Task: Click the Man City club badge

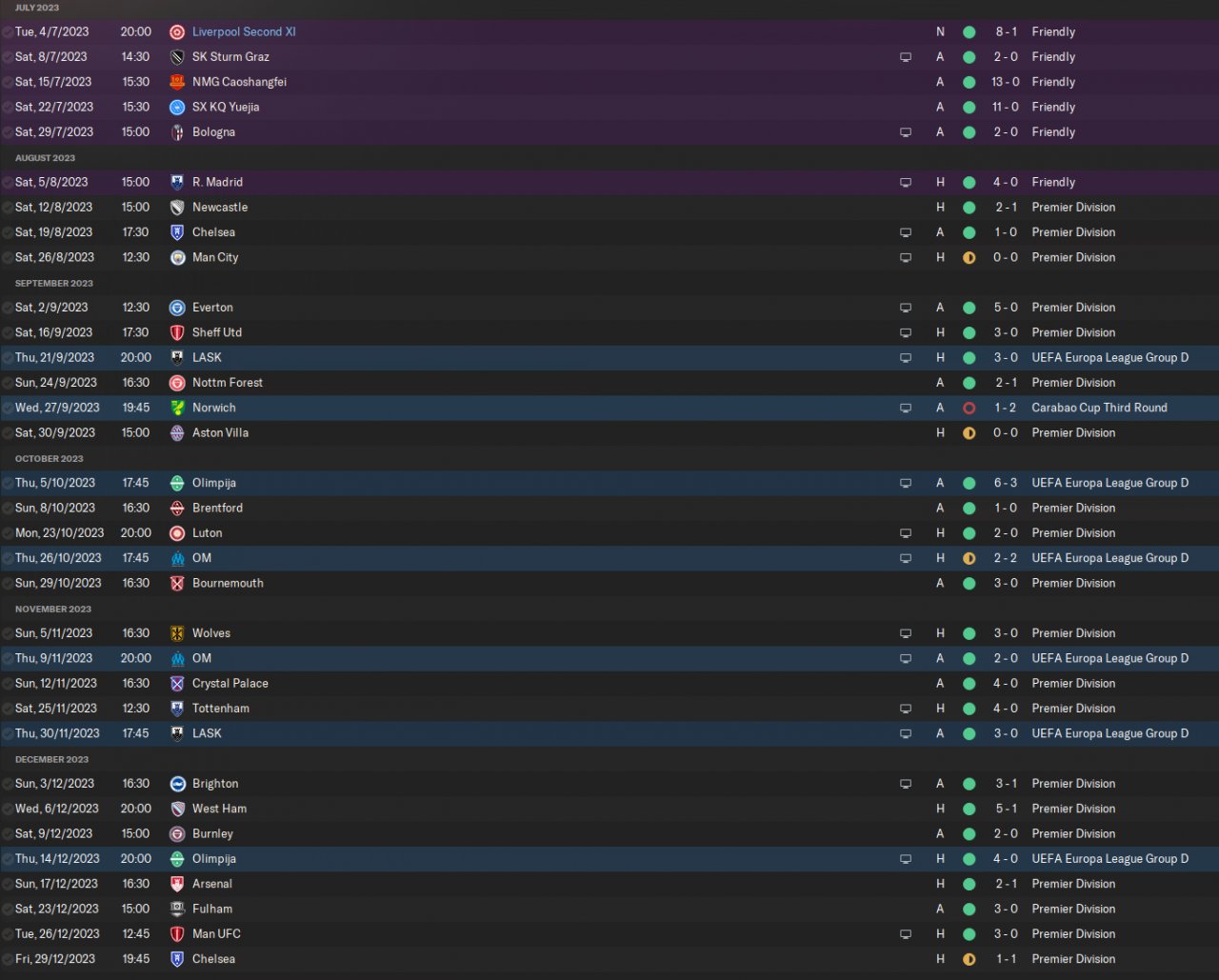Action: pyautogui.click(x=177, y=257)
